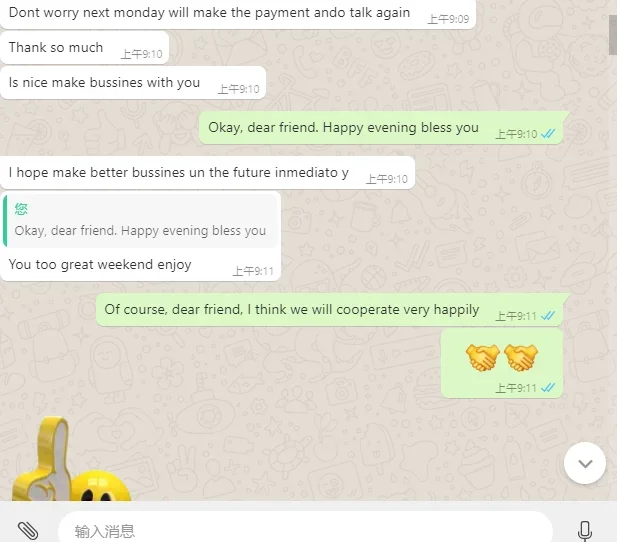
Task: Click the microphone voice message icon
Action: 585,531
